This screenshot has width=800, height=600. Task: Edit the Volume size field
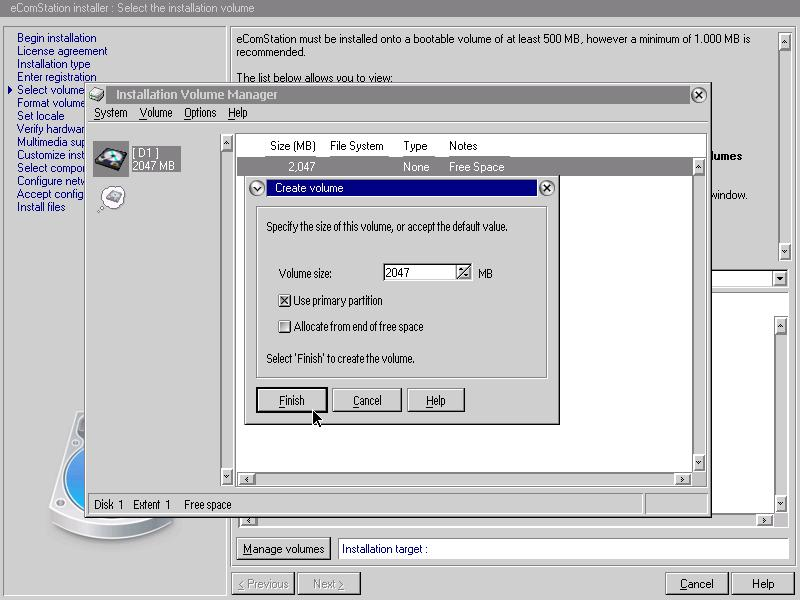419,272
